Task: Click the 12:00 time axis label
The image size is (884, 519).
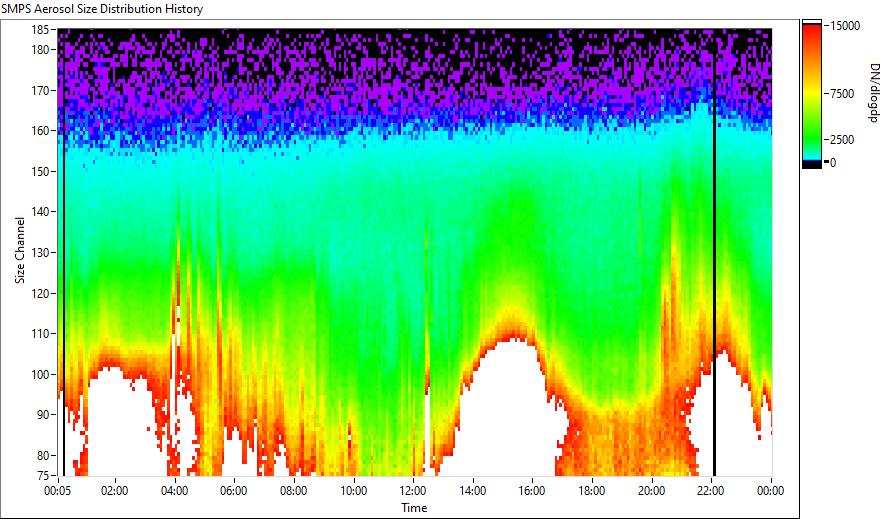Action: [x=413, y=491]
